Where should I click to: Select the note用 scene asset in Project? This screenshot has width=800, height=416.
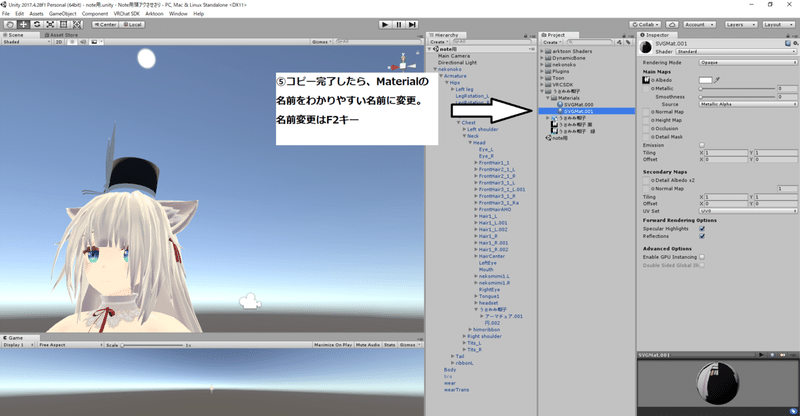tap(556, 138)
